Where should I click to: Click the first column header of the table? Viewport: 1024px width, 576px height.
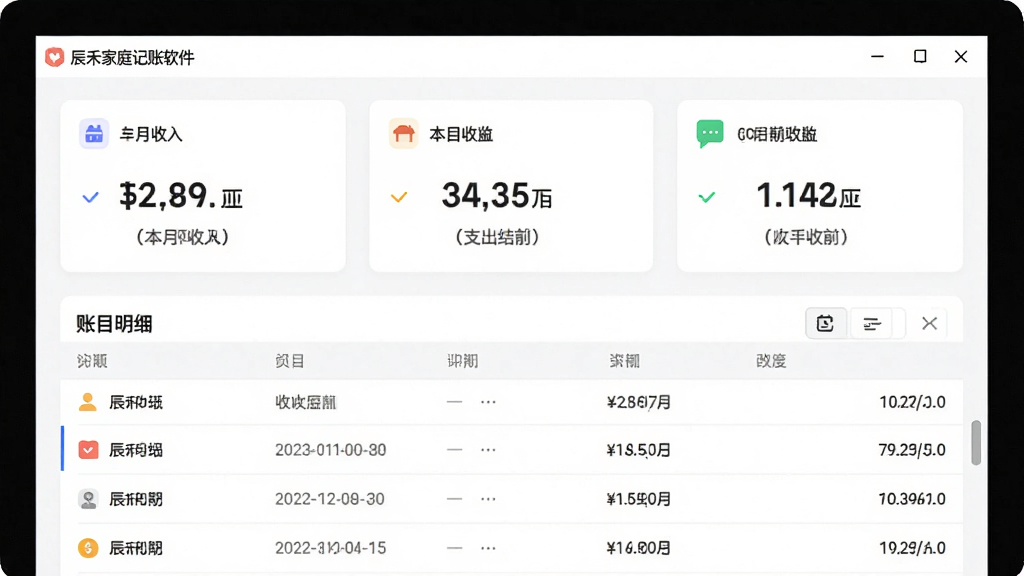[92, 361]
